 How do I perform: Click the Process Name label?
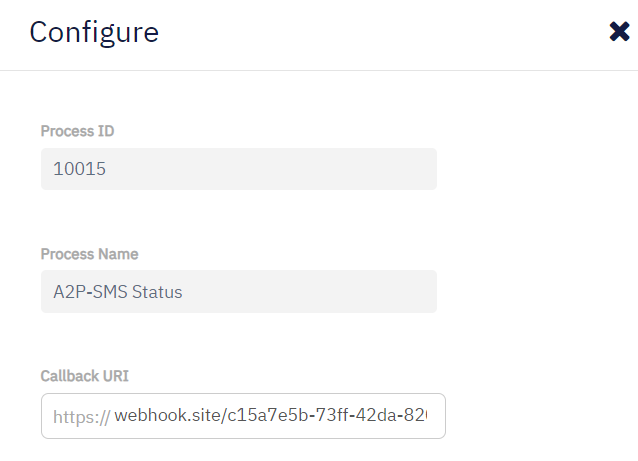pyautogui.click(x=89, y=254)
